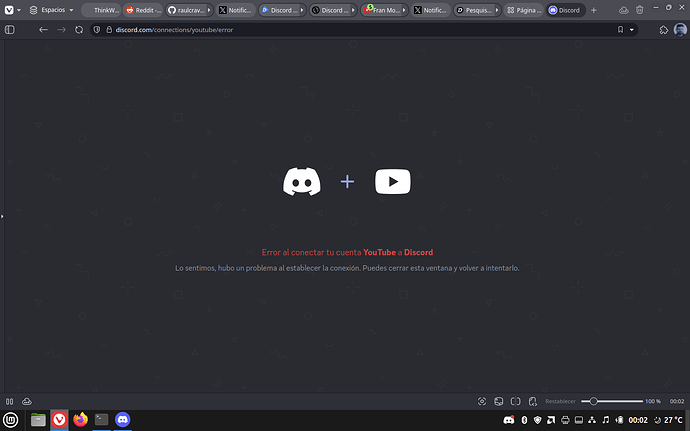Click Restablecer zoom reset button
690x431 pixels.
[560, 402]
